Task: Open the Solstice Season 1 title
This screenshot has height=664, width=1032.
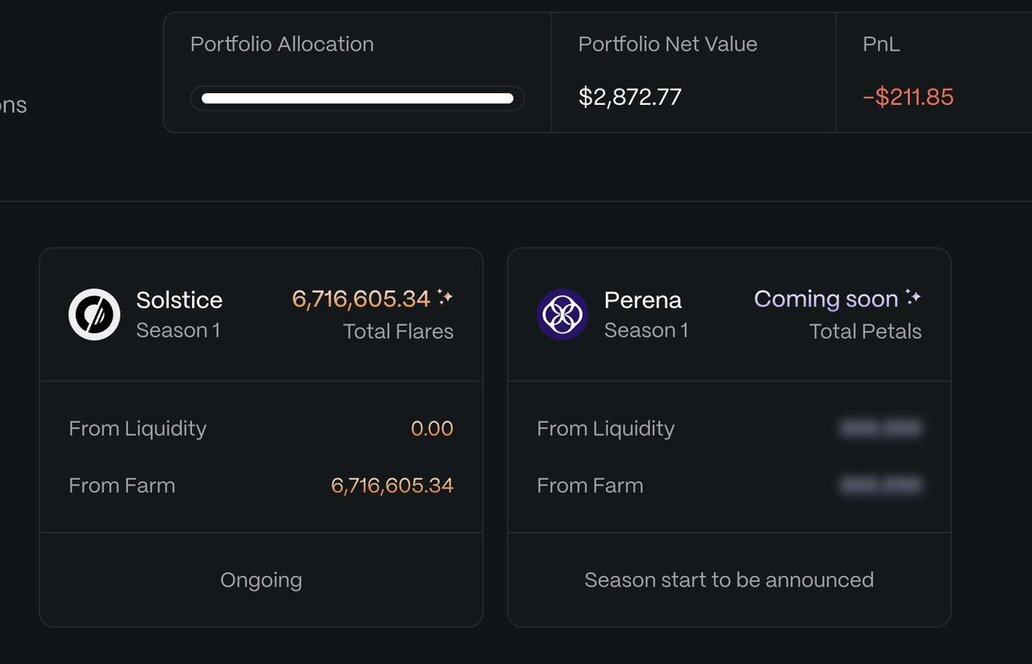Action: pyautogui.click(x=179, y=300)
